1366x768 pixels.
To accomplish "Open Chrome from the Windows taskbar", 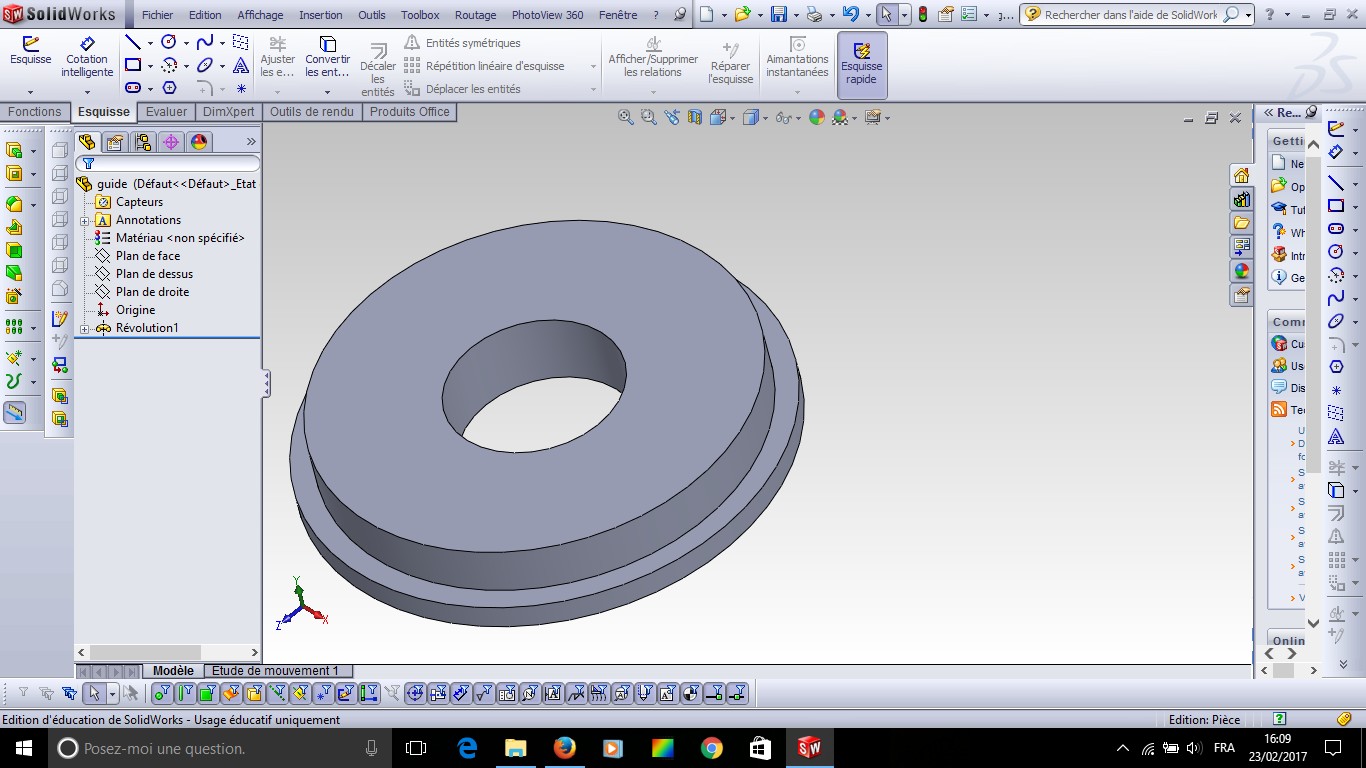I will [x=711, y=748].
